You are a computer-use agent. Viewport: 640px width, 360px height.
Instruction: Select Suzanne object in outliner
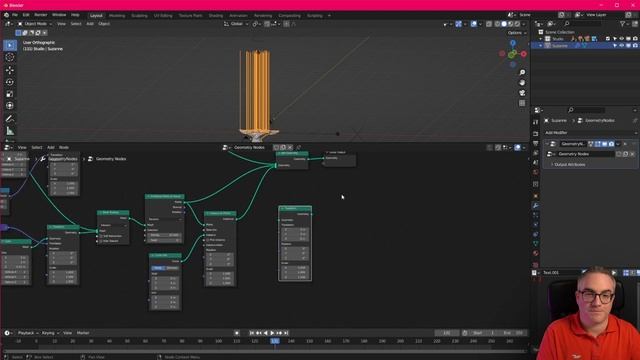click(560, 46)
